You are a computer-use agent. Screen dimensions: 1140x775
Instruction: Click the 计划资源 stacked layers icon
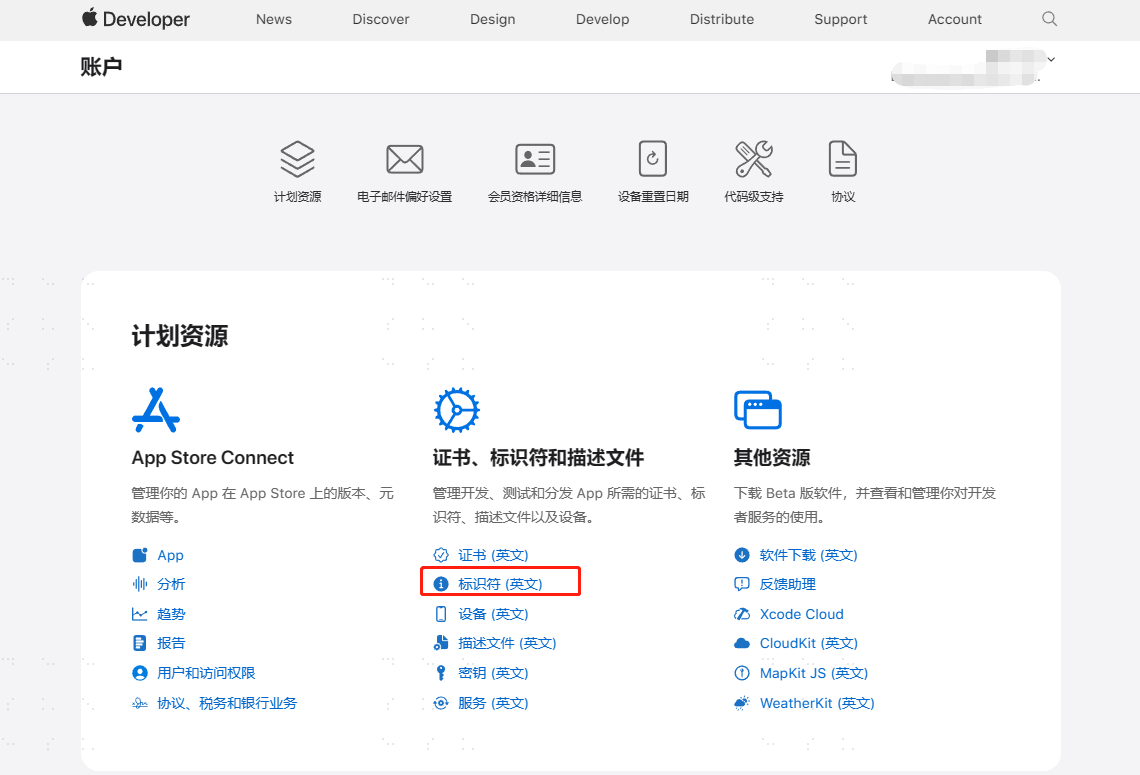297,159
